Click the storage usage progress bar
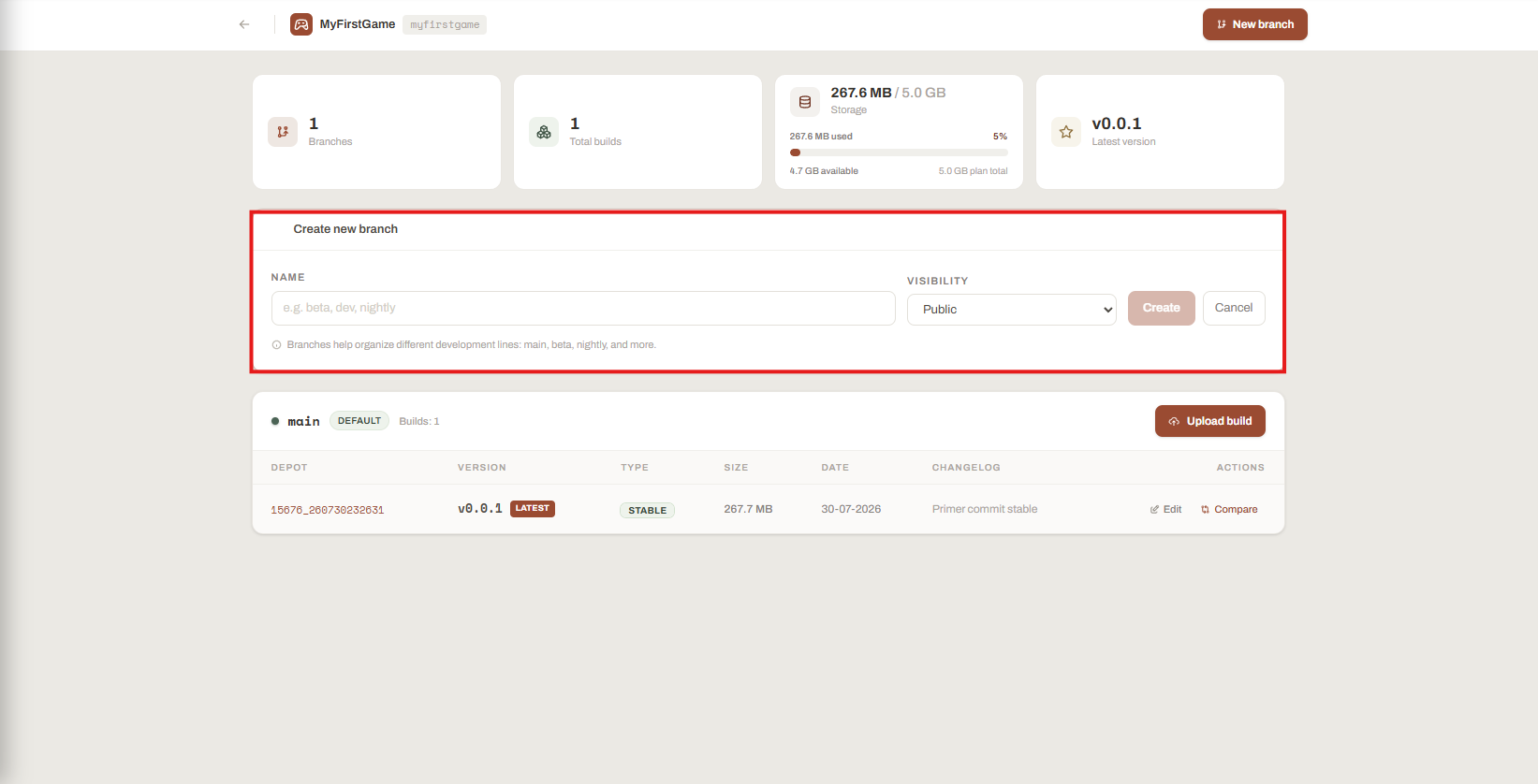 [x=899, y=152]
